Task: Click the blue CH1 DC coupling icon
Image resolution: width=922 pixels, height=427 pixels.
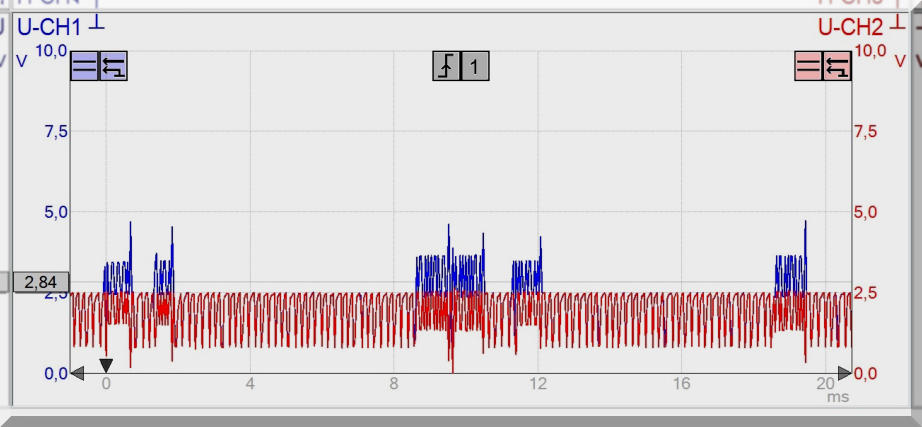Action: 85,67
